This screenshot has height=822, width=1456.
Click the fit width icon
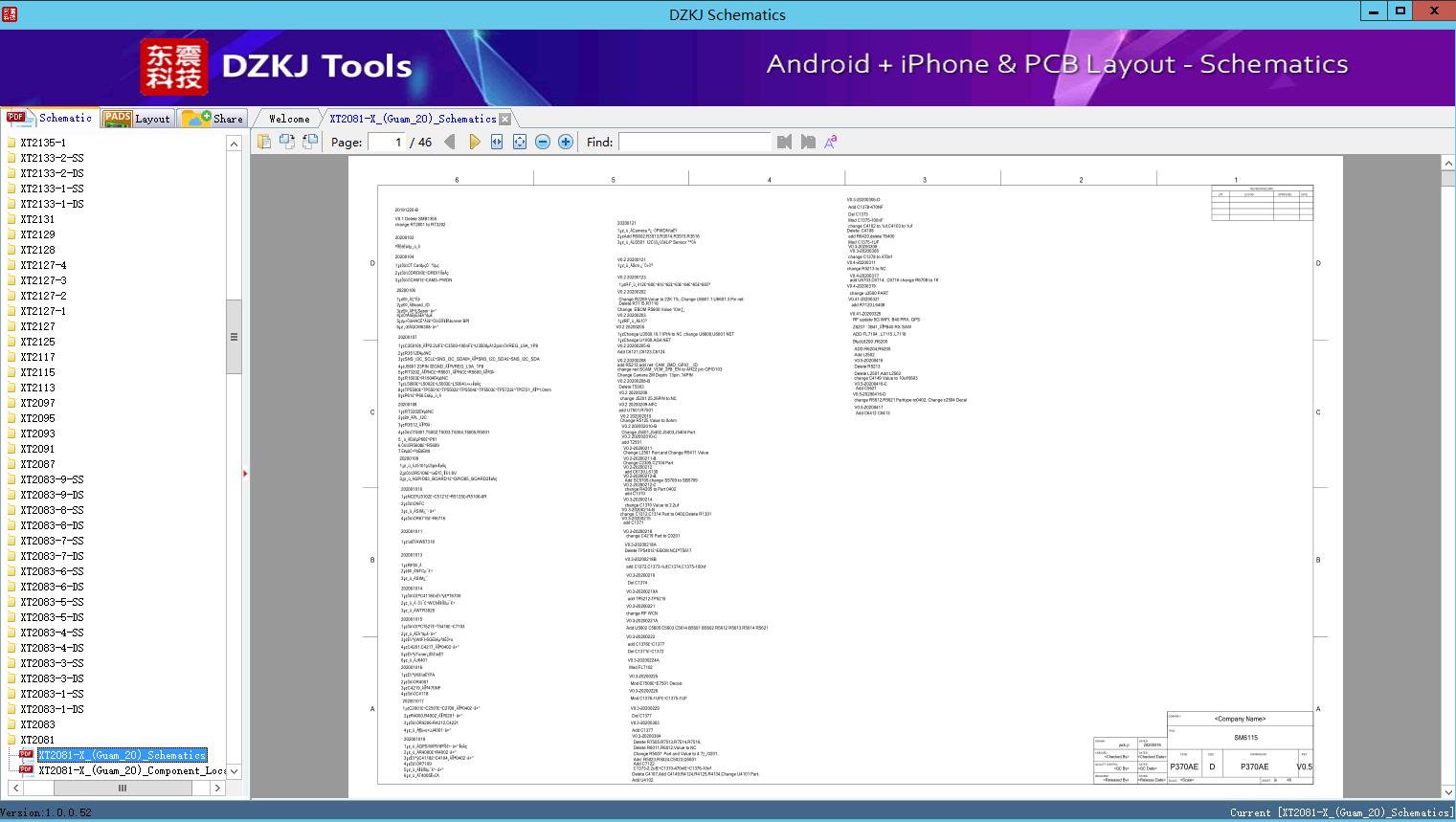pos(497,142)
